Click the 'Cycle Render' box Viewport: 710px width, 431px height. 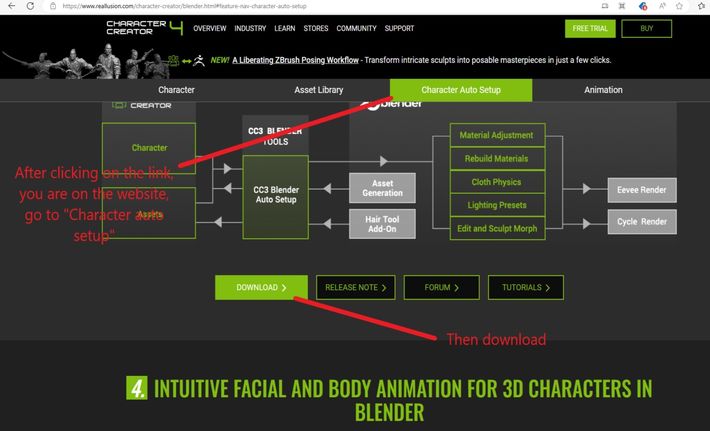[x=642, y=221]
